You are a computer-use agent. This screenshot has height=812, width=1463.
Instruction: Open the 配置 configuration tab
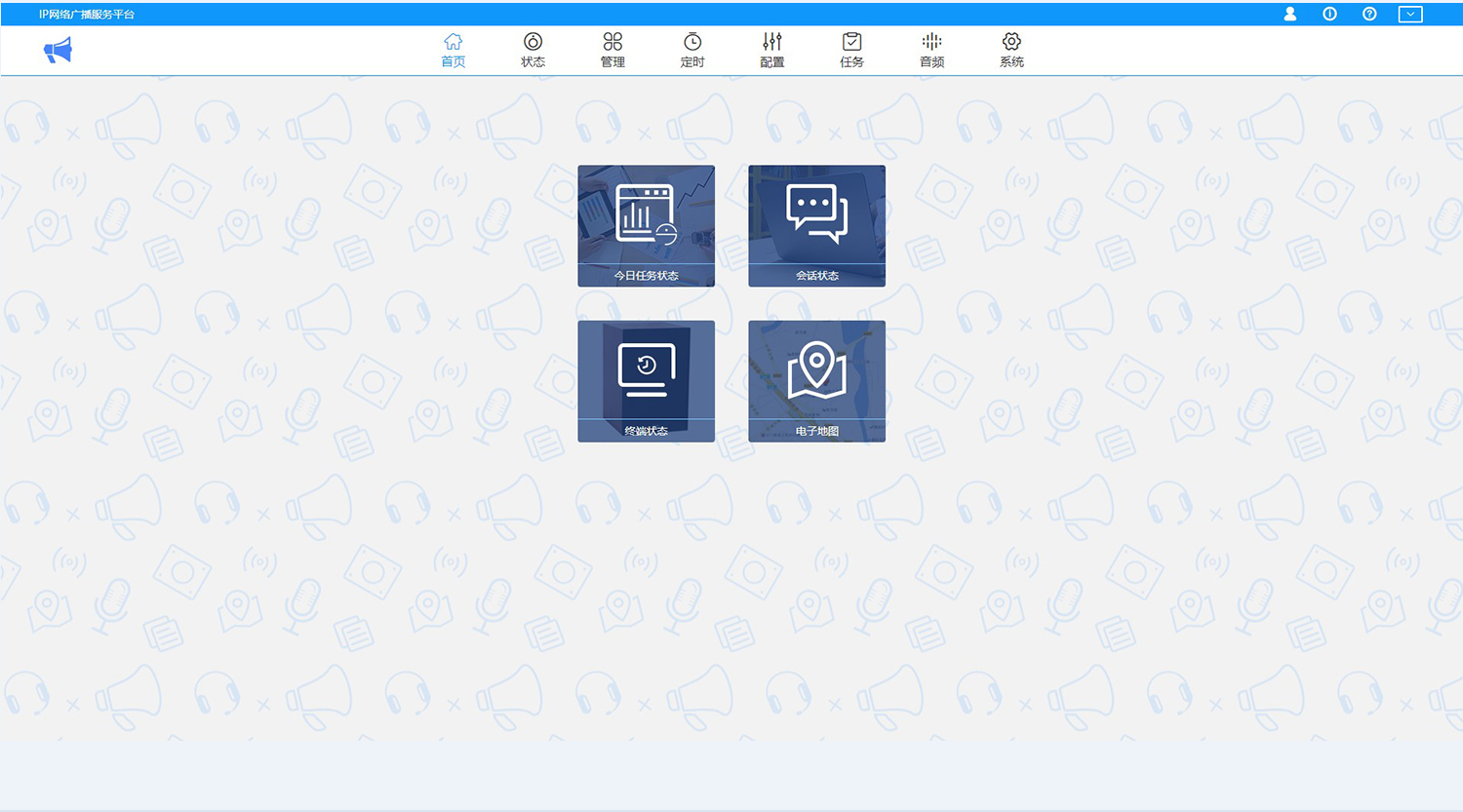(772, 51)
